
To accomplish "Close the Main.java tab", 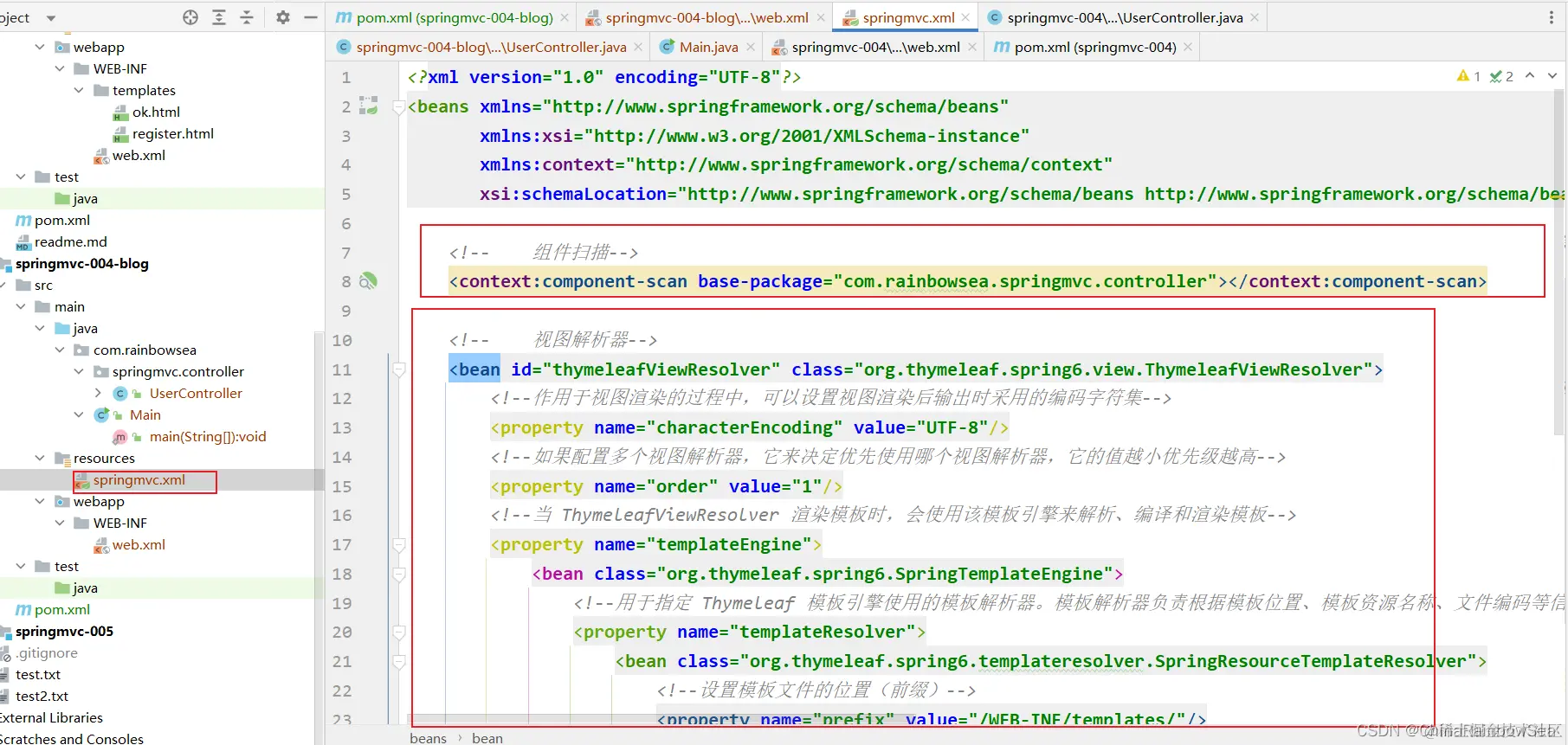I will coord(751,47).
